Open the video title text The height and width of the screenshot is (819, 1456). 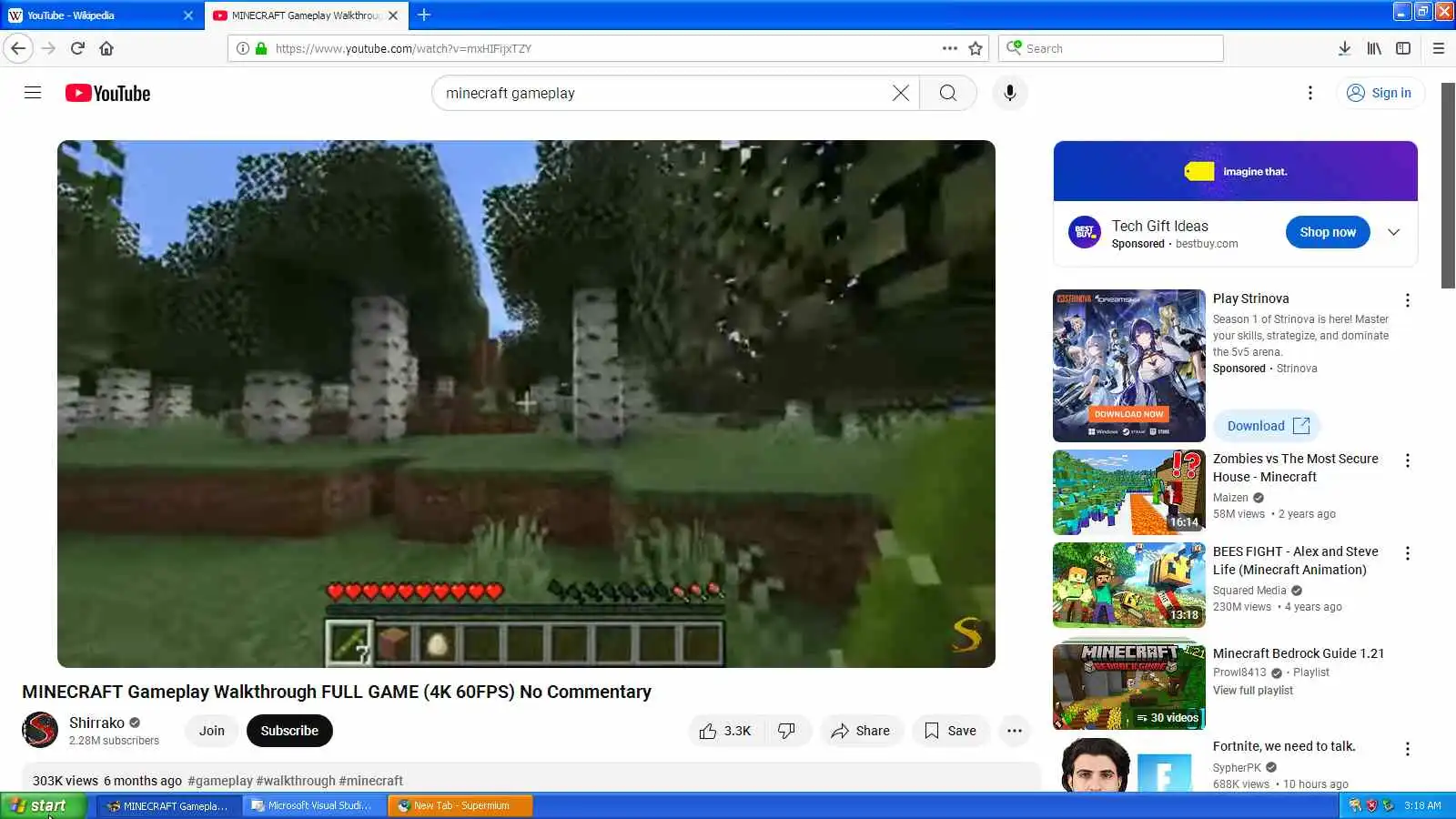tap(337, 692)
